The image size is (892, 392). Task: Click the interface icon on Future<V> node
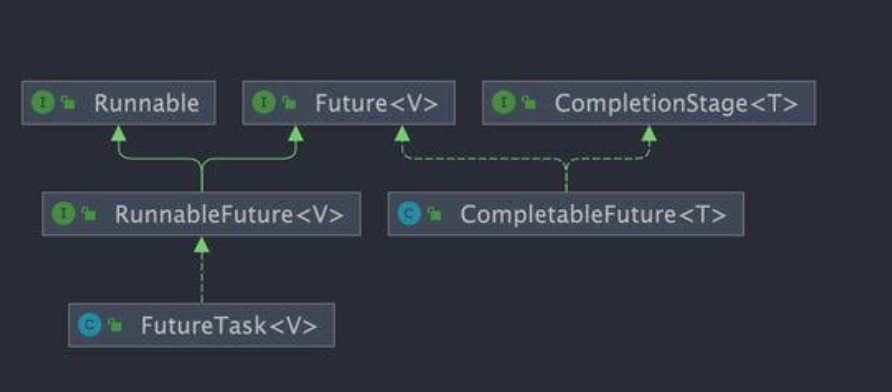tap(264, 103)
